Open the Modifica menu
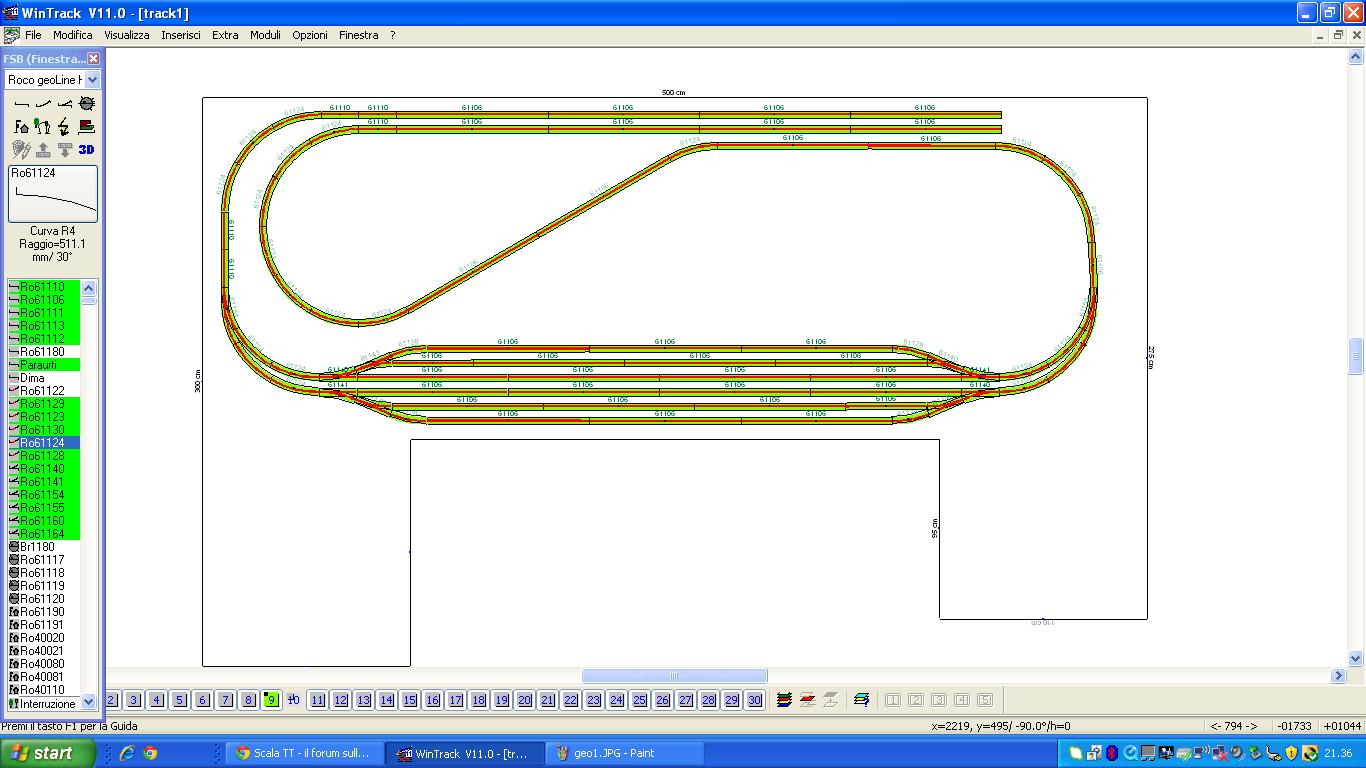The width and height of the screenshot is (1366, 768). pyautogui.click(x=73, y=35)
